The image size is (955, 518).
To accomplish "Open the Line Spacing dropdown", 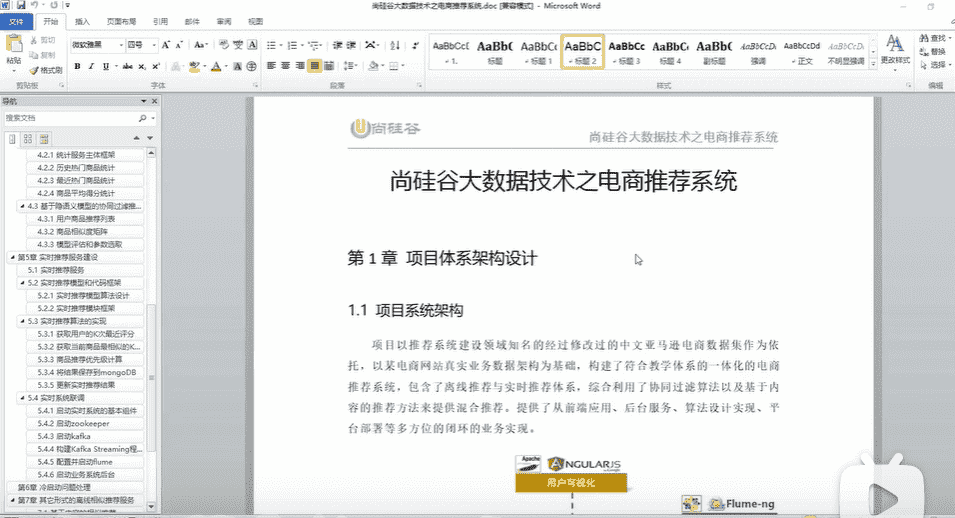I will (350, 66).
